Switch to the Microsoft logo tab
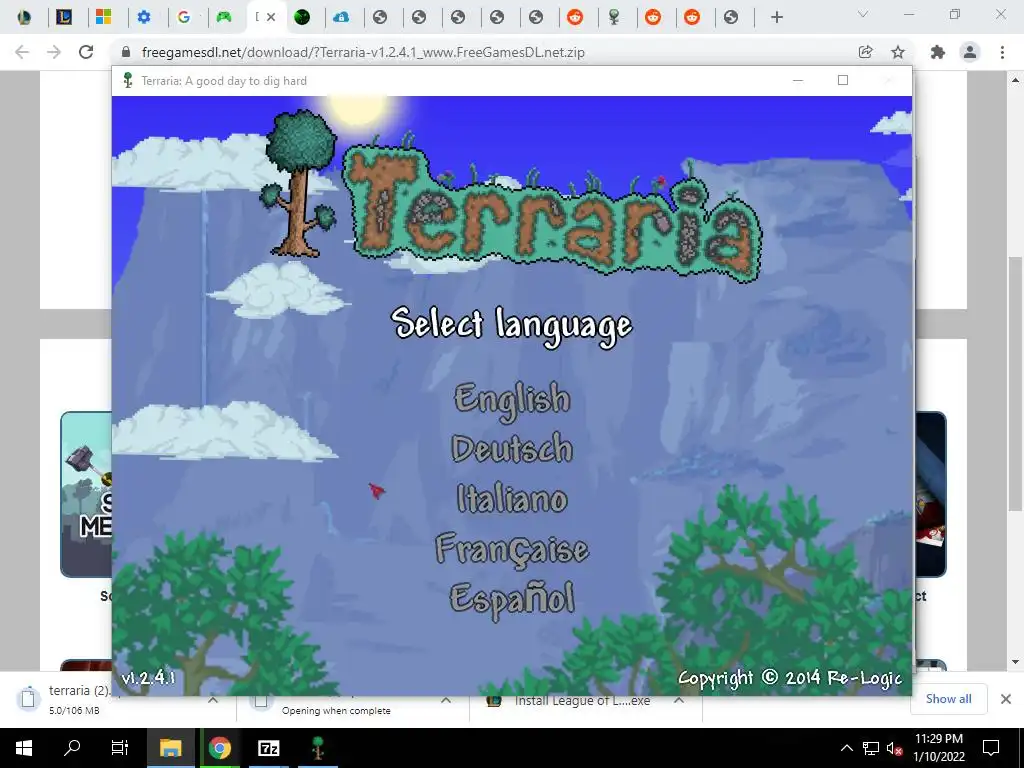Screen dimensions: 1024x768 103,17
